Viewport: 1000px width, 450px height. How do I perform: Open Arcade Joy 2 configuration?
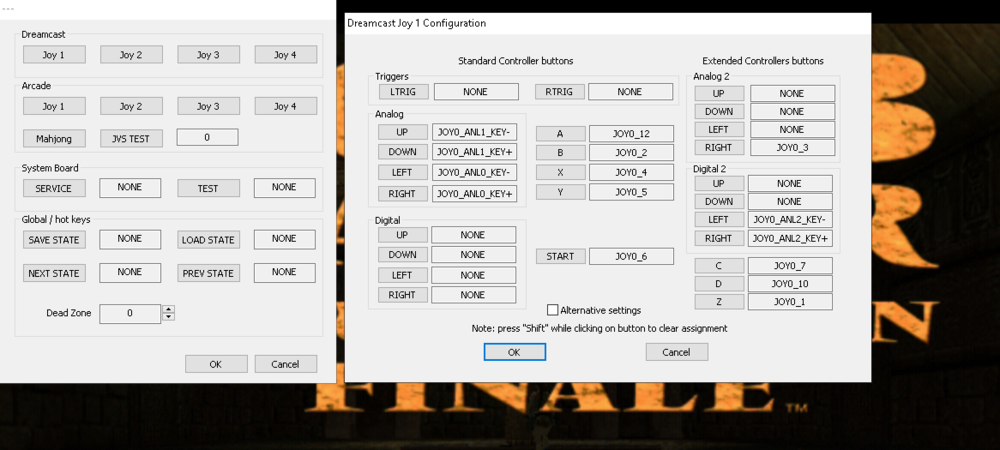click(x=131, y=106)
